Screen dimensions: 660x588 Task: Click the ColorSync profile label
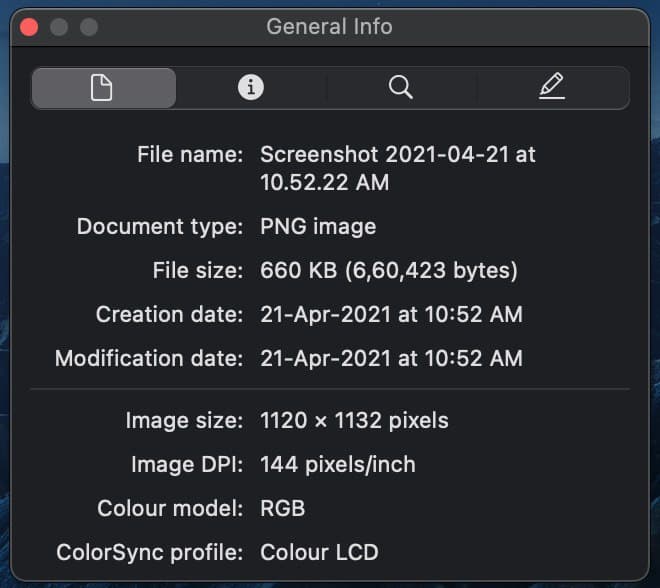[150, 552]
